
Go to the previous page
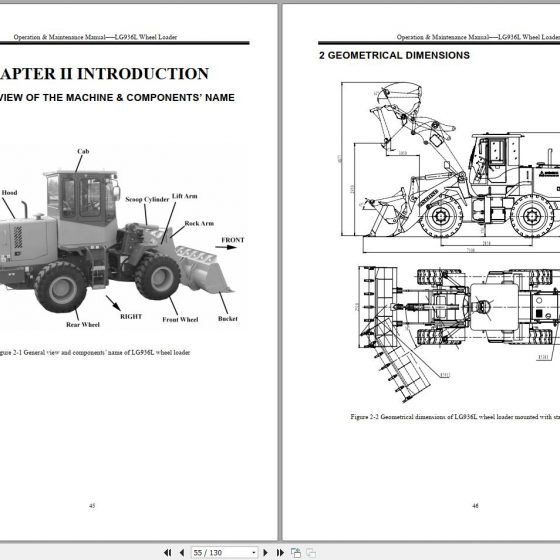tap(182, 552)
